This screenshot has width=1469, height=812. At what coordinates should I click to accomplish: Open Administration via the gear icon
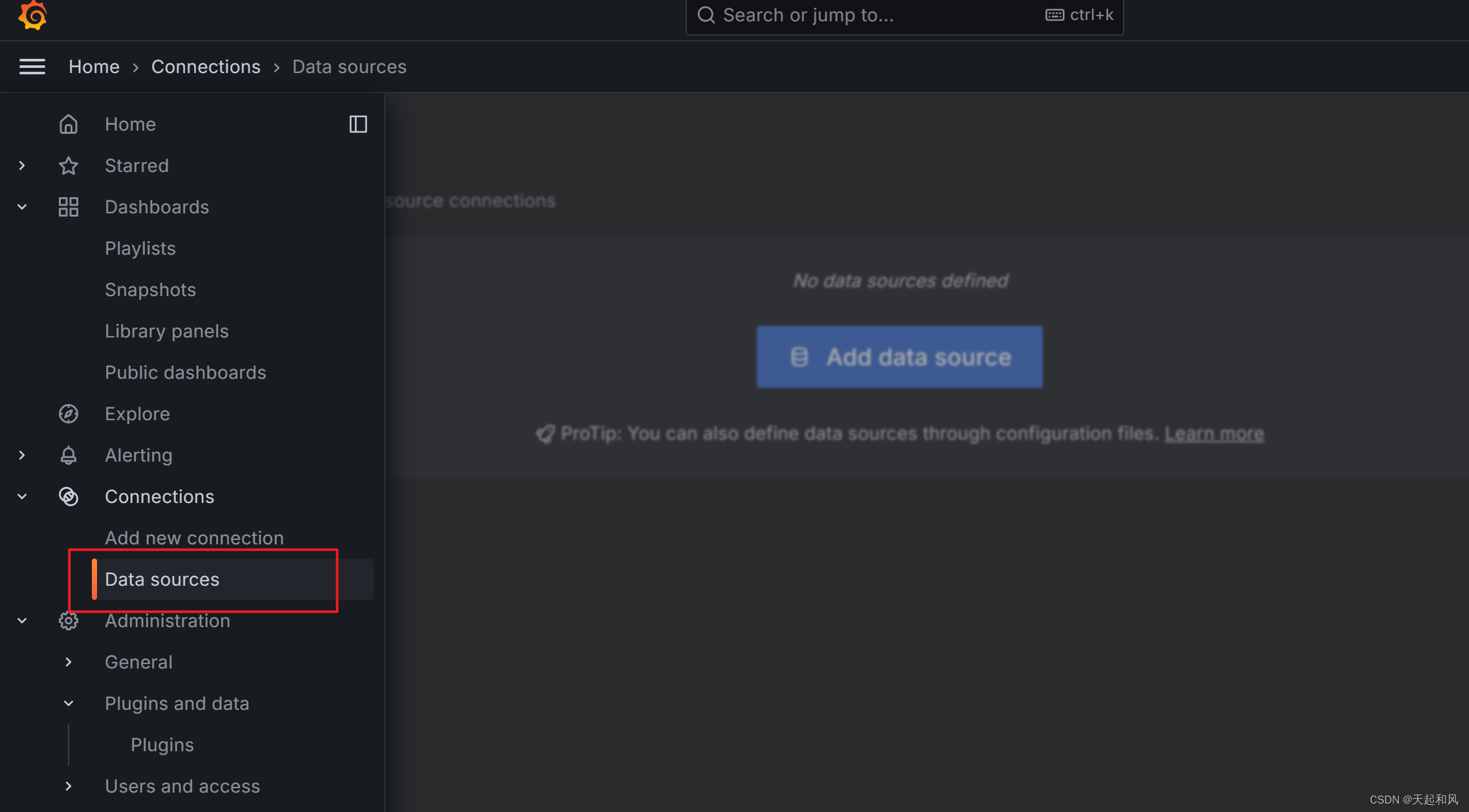click(x=69, y=621)
